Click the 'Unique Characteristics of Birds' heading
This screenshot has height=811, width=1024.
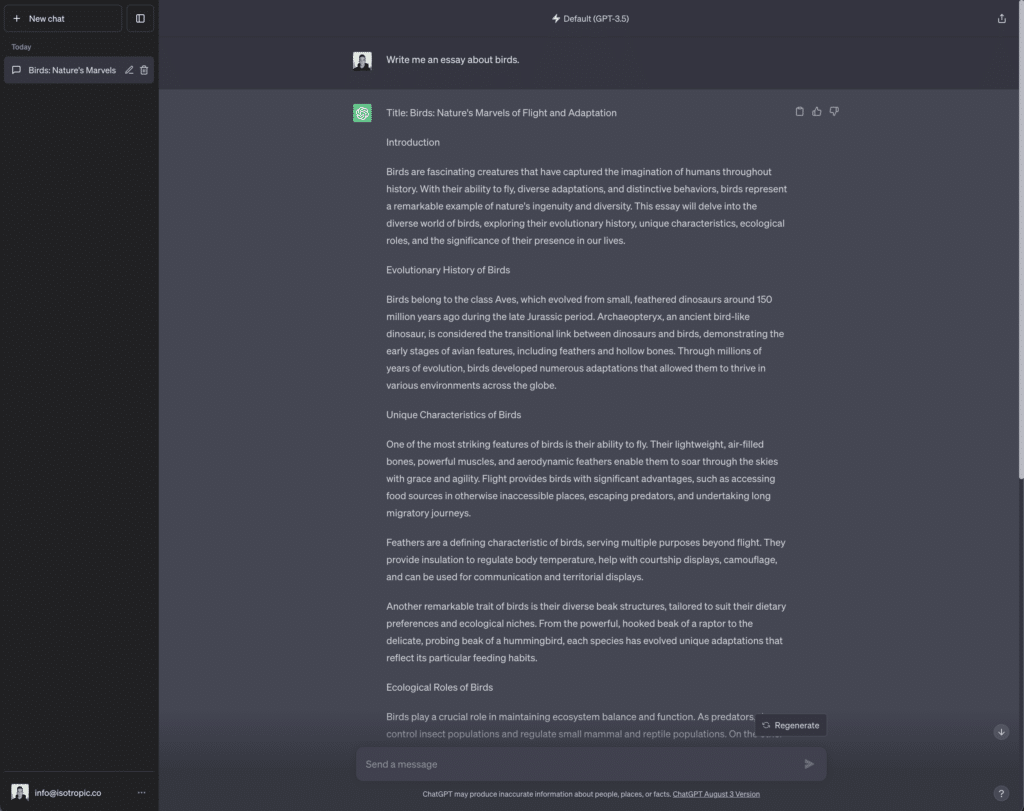pyautogui.click(x=453, y=415)
